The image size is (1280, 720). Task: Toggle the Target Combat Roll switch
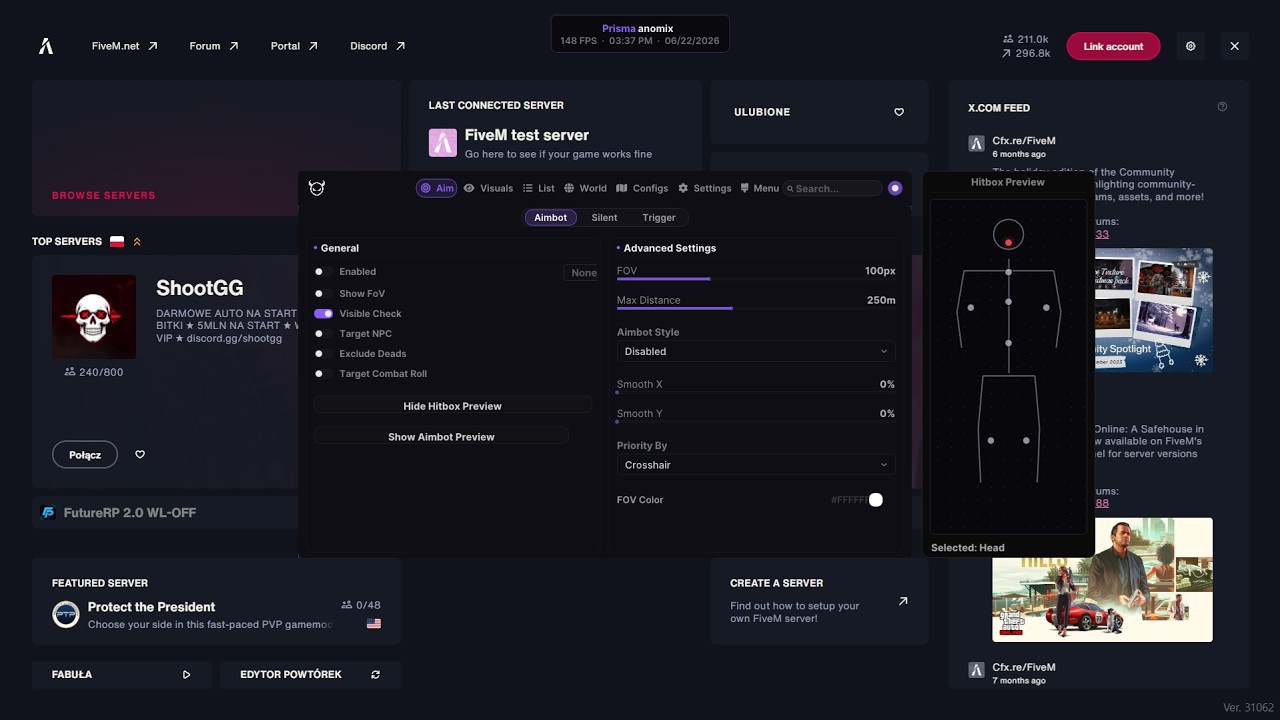[323, 374]
